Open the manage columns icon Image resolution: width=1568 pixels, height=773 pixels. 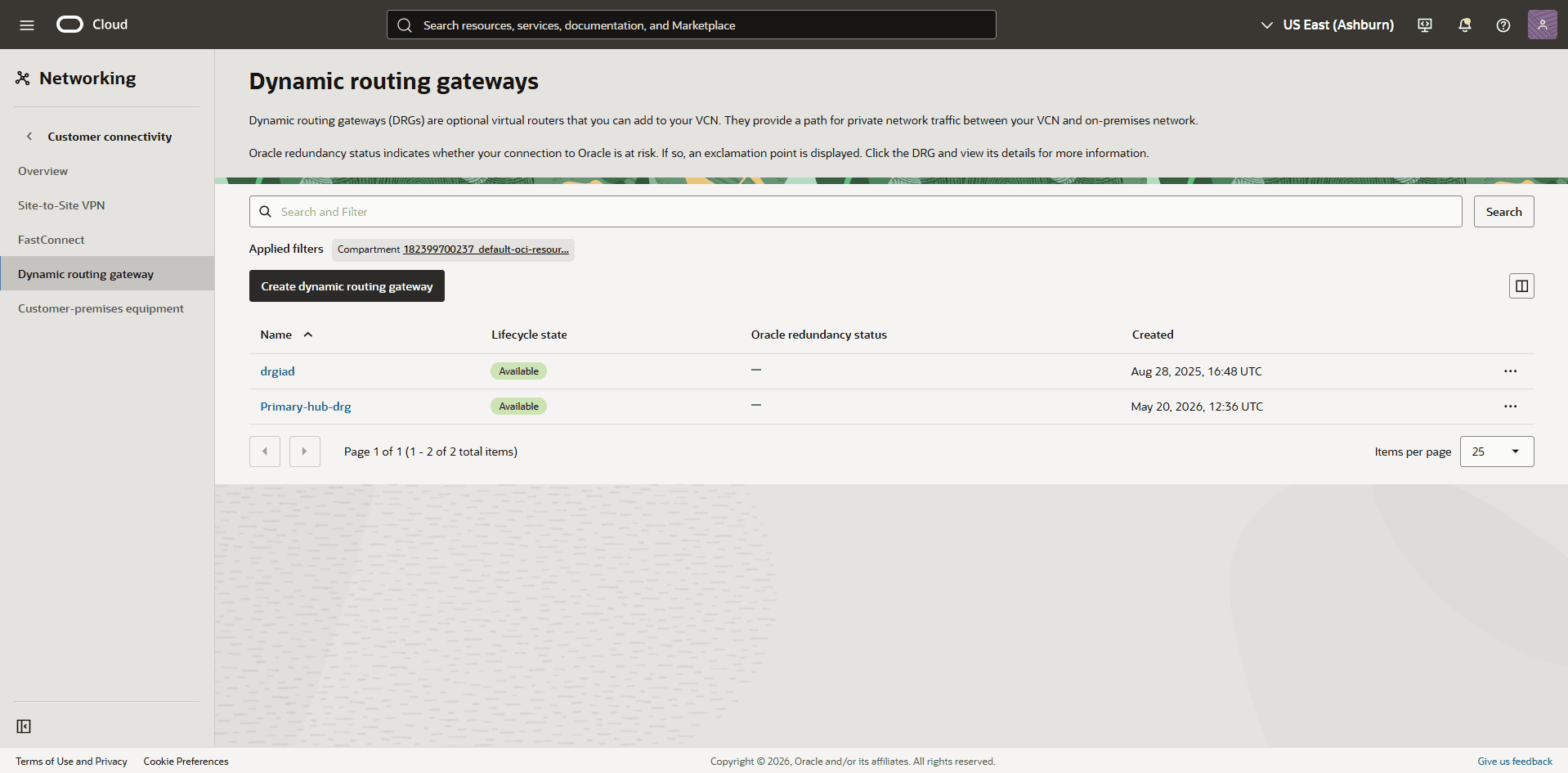1521,286
